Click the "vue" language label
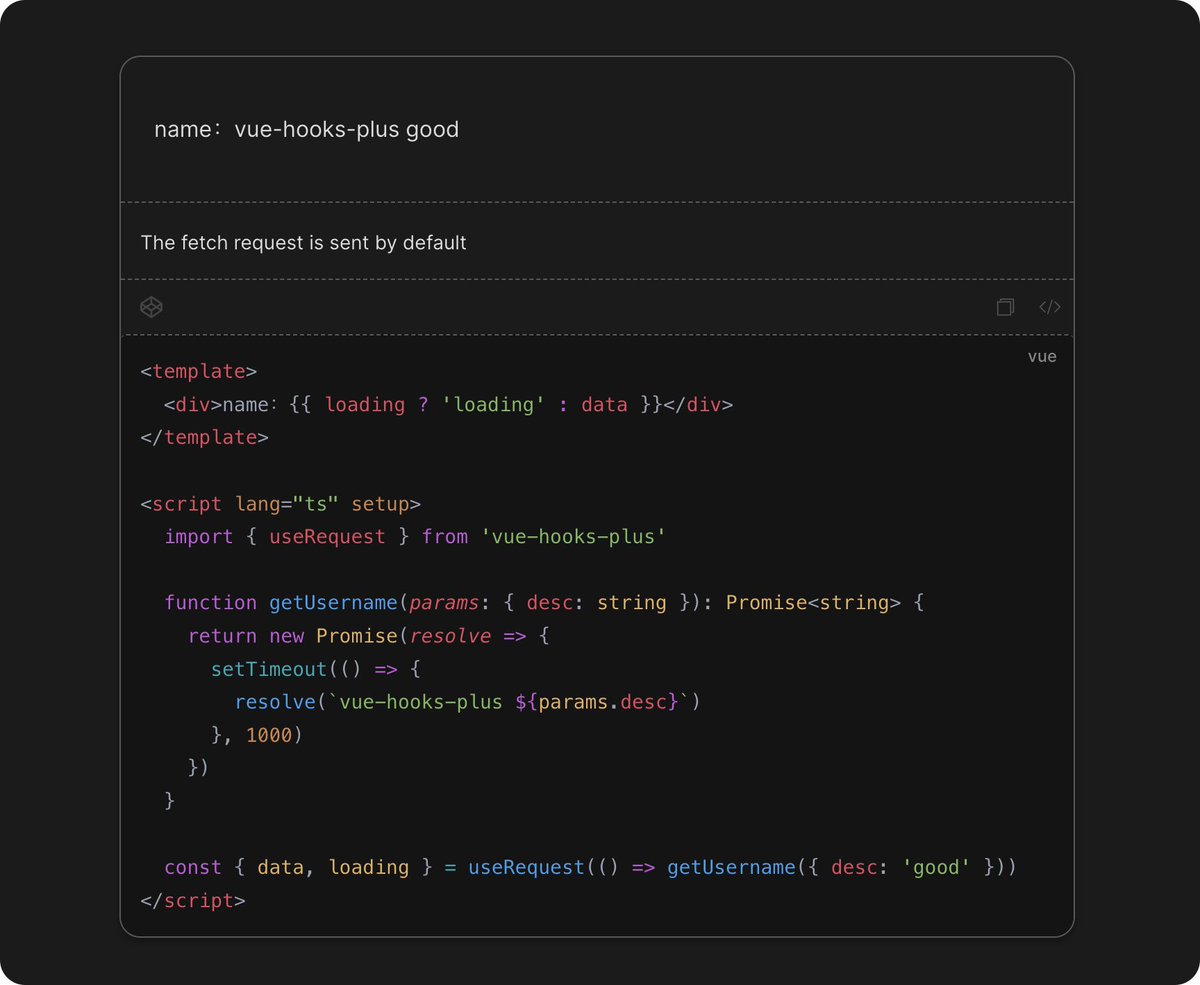The image size is (1200, 985). 1042,357
